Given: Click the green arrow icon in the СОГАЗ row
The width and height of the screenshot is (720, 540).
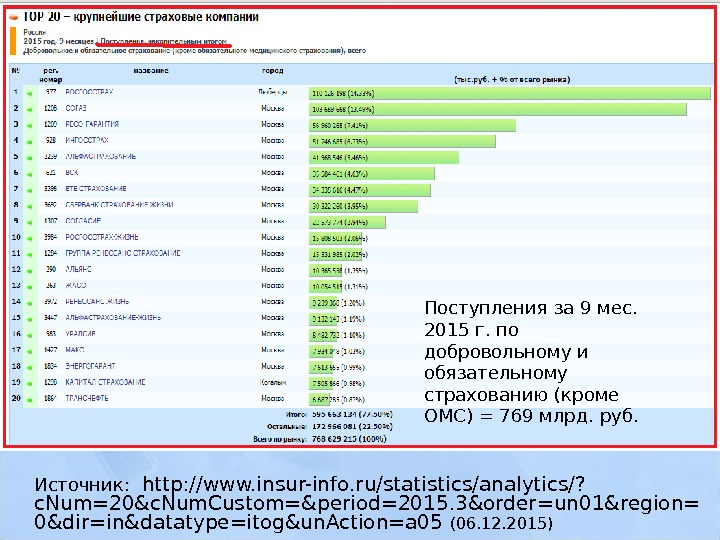Looking at the screenshot, I should pos(30,110).
